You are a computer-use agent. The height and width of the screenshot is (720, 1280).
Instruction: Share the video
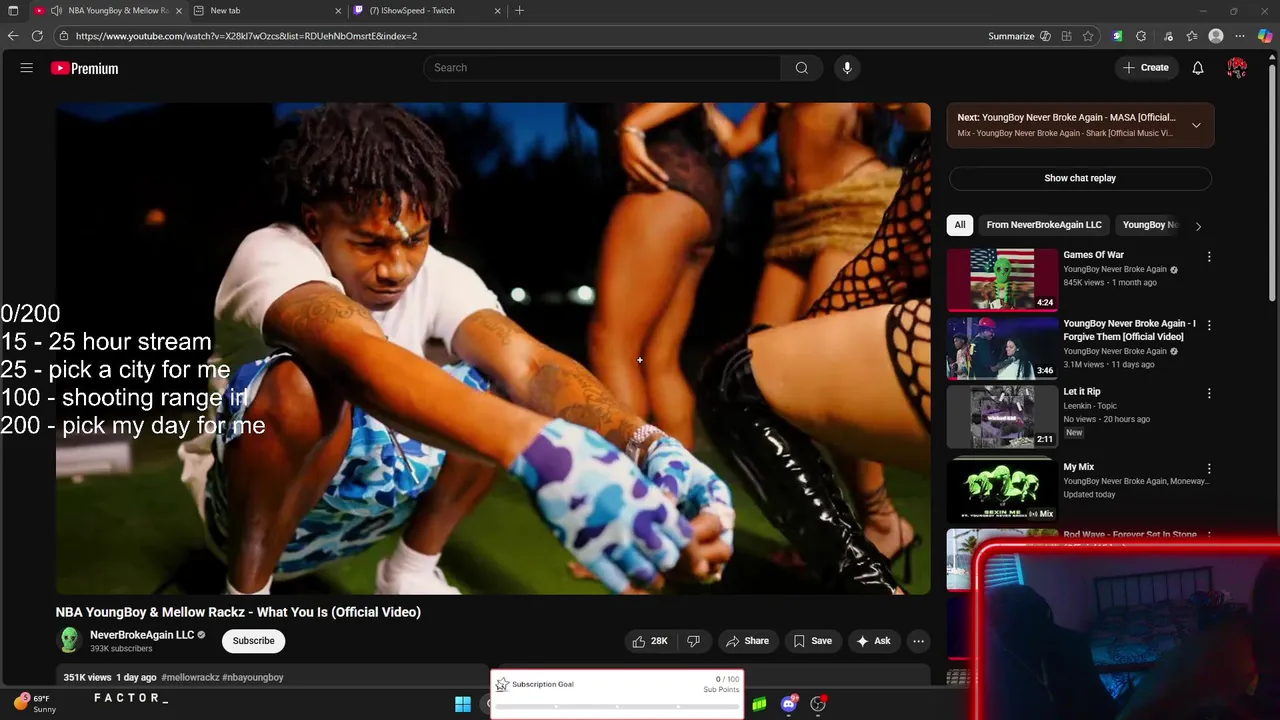coord(747,641)
